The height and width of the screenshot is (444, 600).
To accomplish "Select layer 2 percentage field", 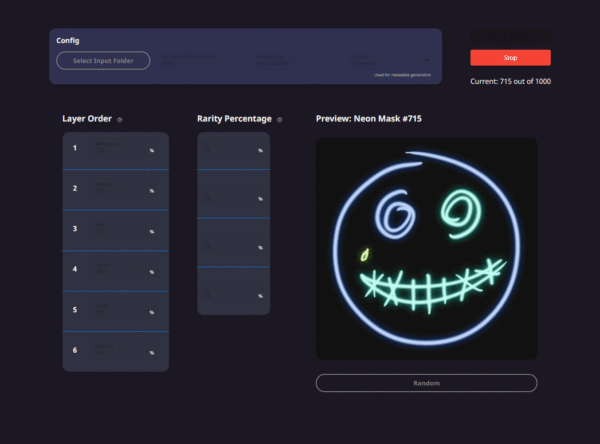I will (x=125, y=188).
